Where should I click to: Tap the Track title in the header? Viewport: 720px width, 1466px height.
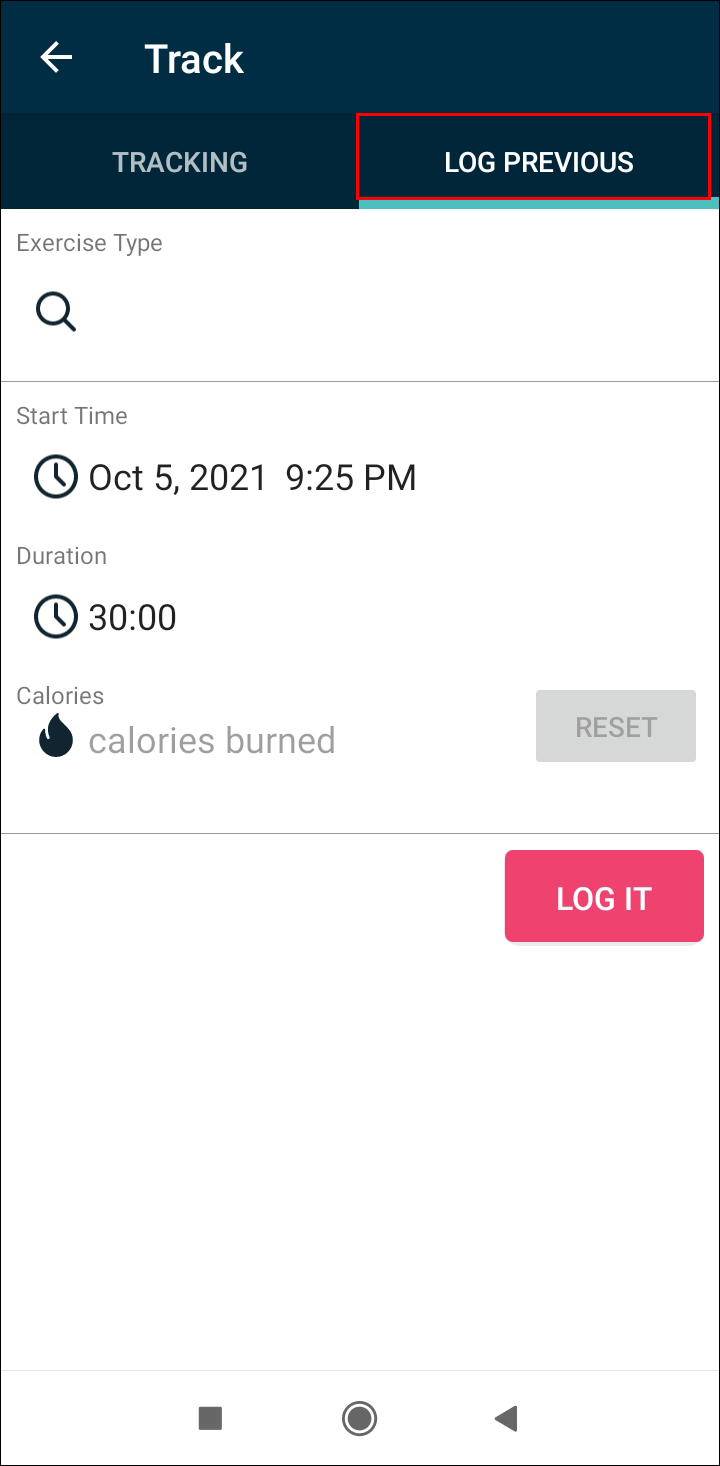click(194, 59)
